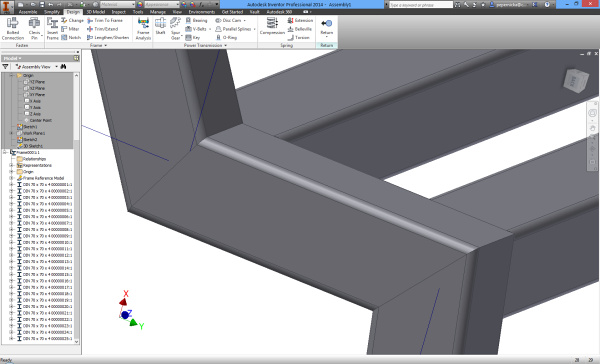
Task: Click the binoculars find icon in browser
Action: click(64, 67)
